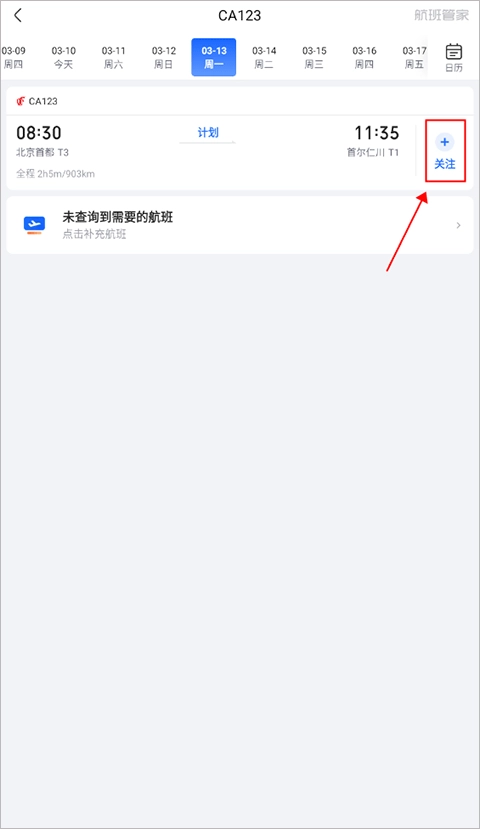Tap the back arrow icon

(x=18, y=15)
